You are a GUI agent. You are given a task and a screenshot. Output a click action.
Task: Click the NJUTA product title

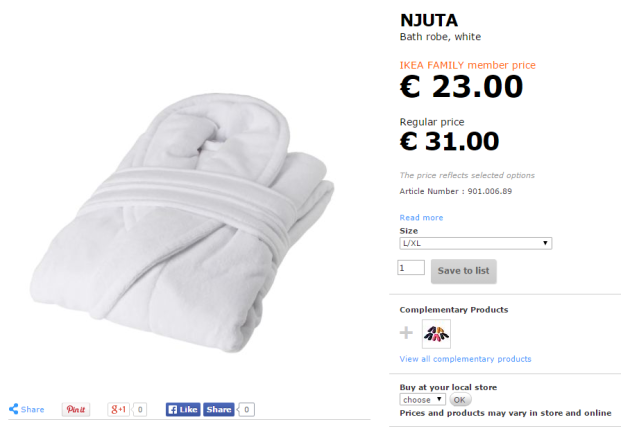pos(429,20)
